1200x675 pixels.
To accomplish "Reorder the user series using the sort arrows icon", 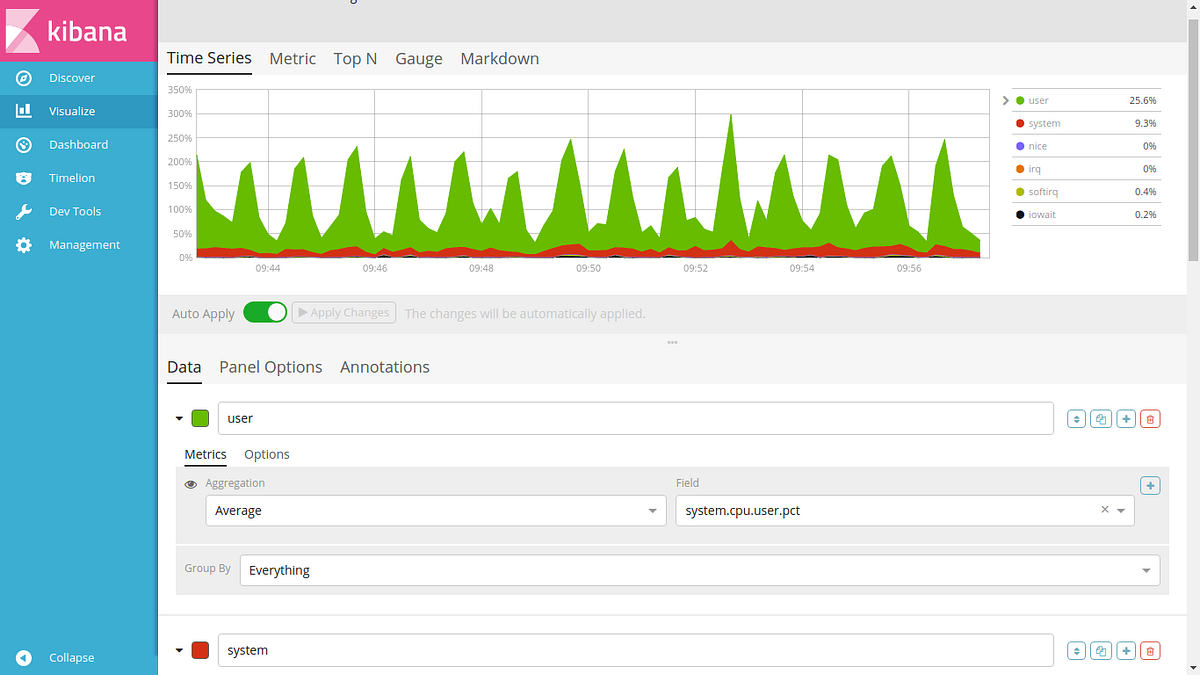I will 1076,418.
